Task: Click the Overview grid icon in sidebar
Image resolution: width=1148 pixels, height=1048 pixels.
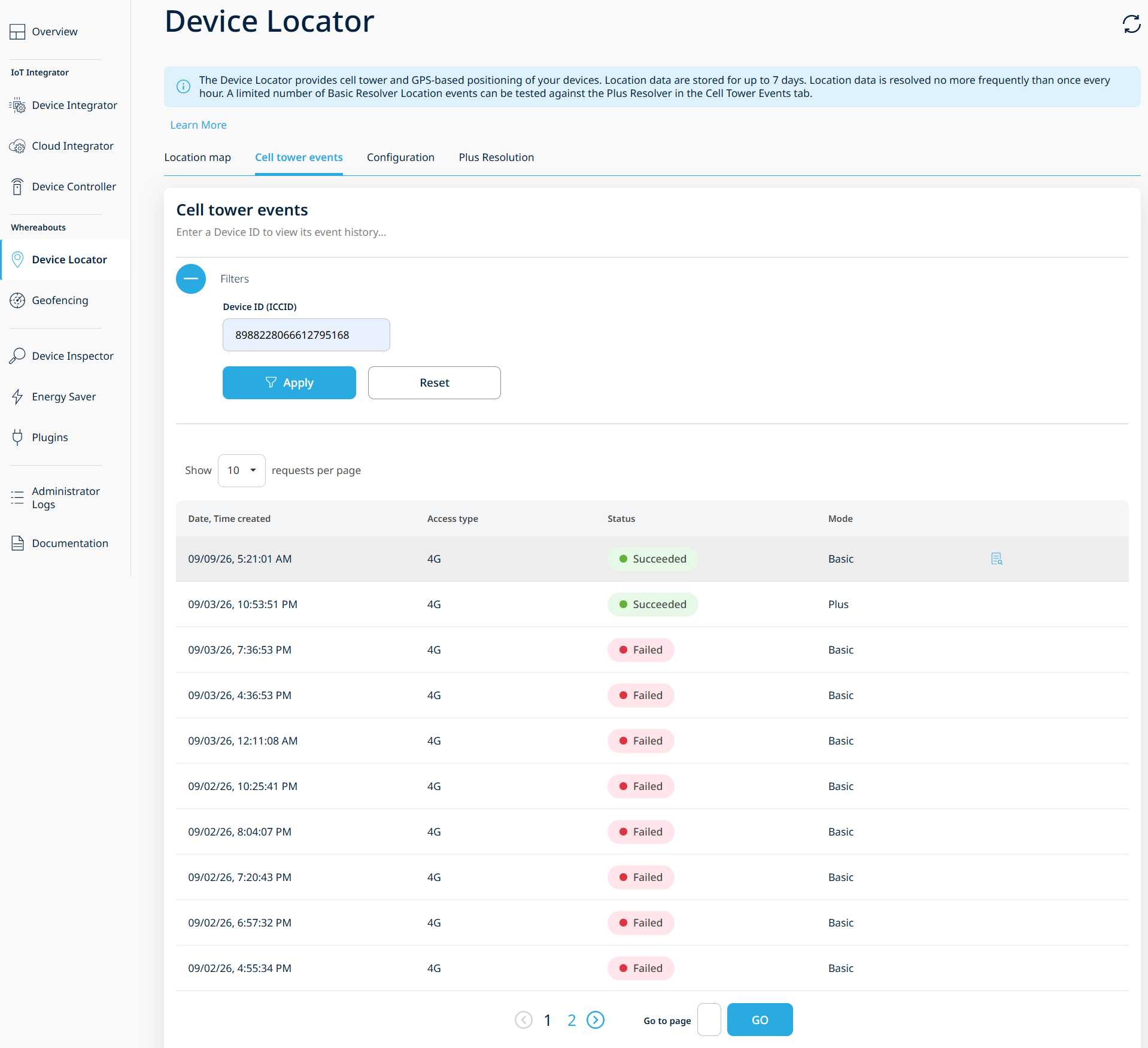Action: [x=17, y=32]
